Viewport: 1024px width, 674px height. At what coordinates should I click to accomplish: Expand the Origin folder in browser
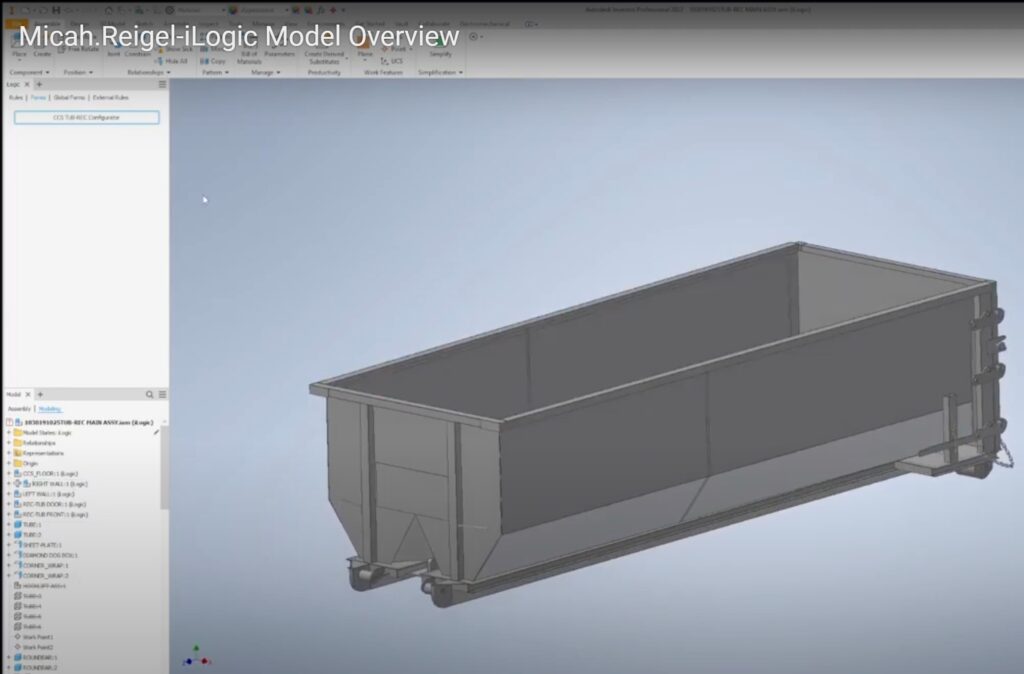tap(8, 463)
